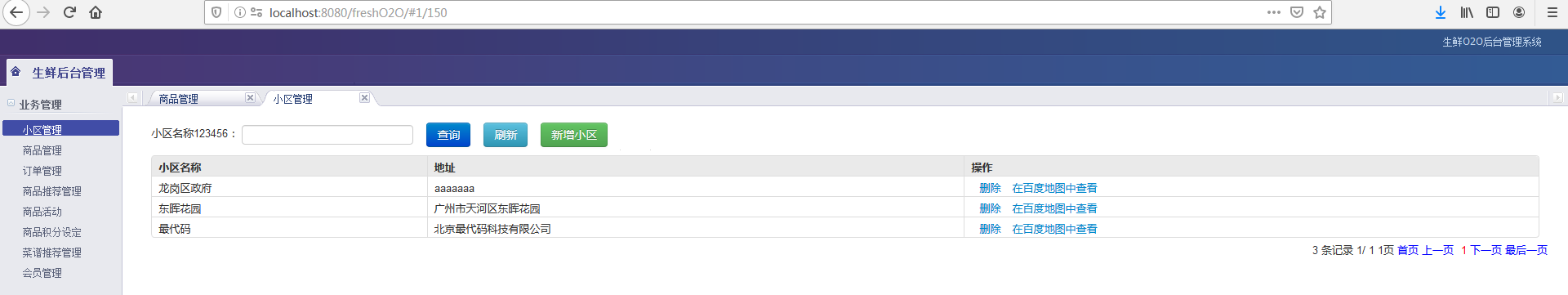The width and height of the screenshot is (1568, 295).
Task: Bookmark this page with the star icon
Action: (1319, 12)
